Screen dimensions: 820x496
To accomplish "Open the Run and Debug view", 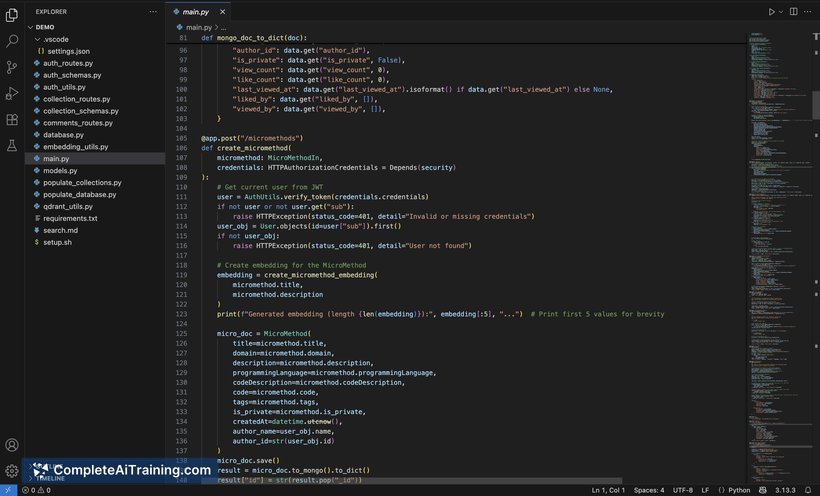I will click(x=12, y=93).
